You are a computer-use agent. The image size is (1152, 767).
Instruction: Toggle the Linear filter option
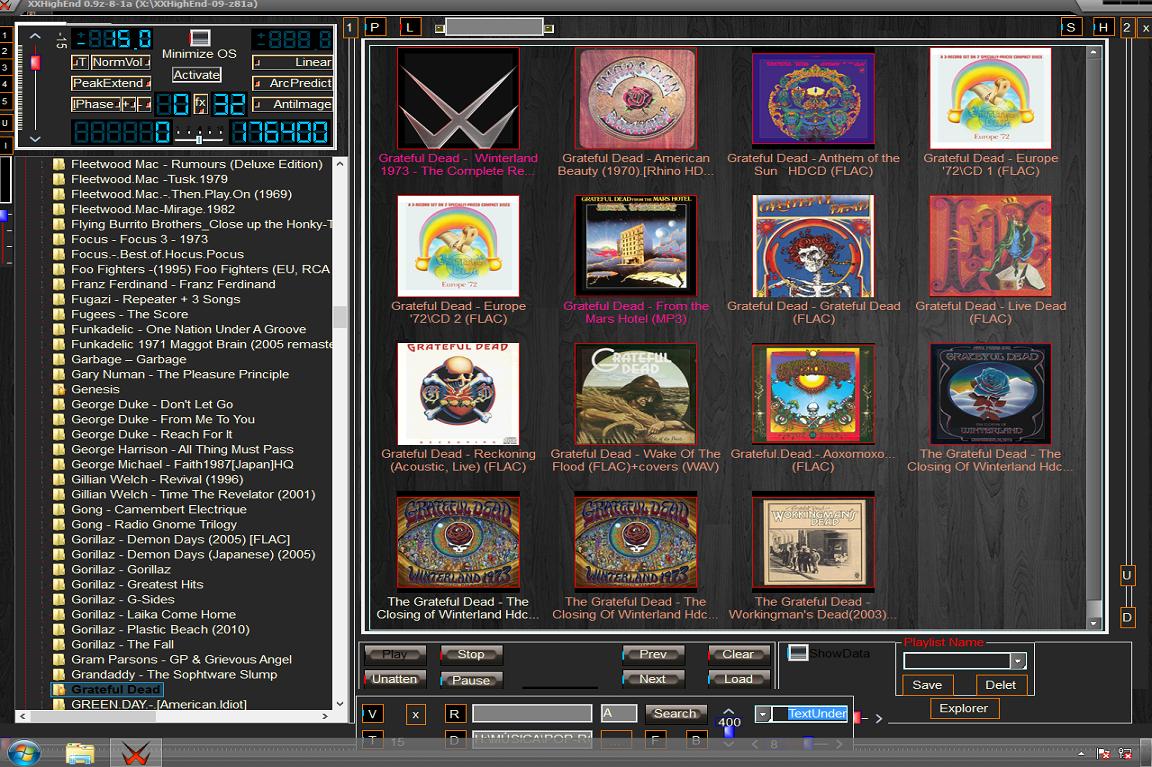click(292, 62)
